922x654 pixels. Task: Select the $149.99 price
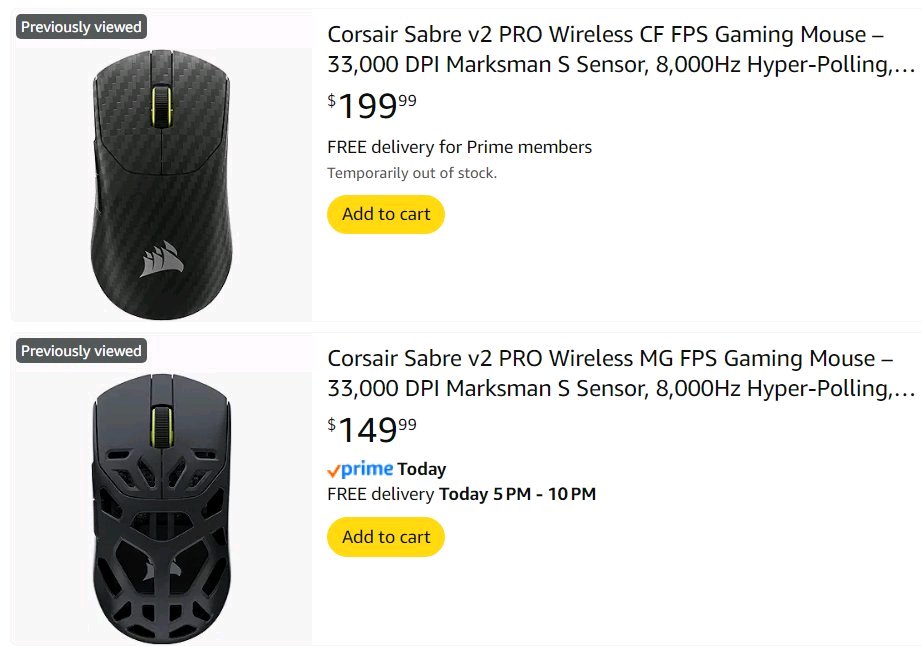coord(372,429)
